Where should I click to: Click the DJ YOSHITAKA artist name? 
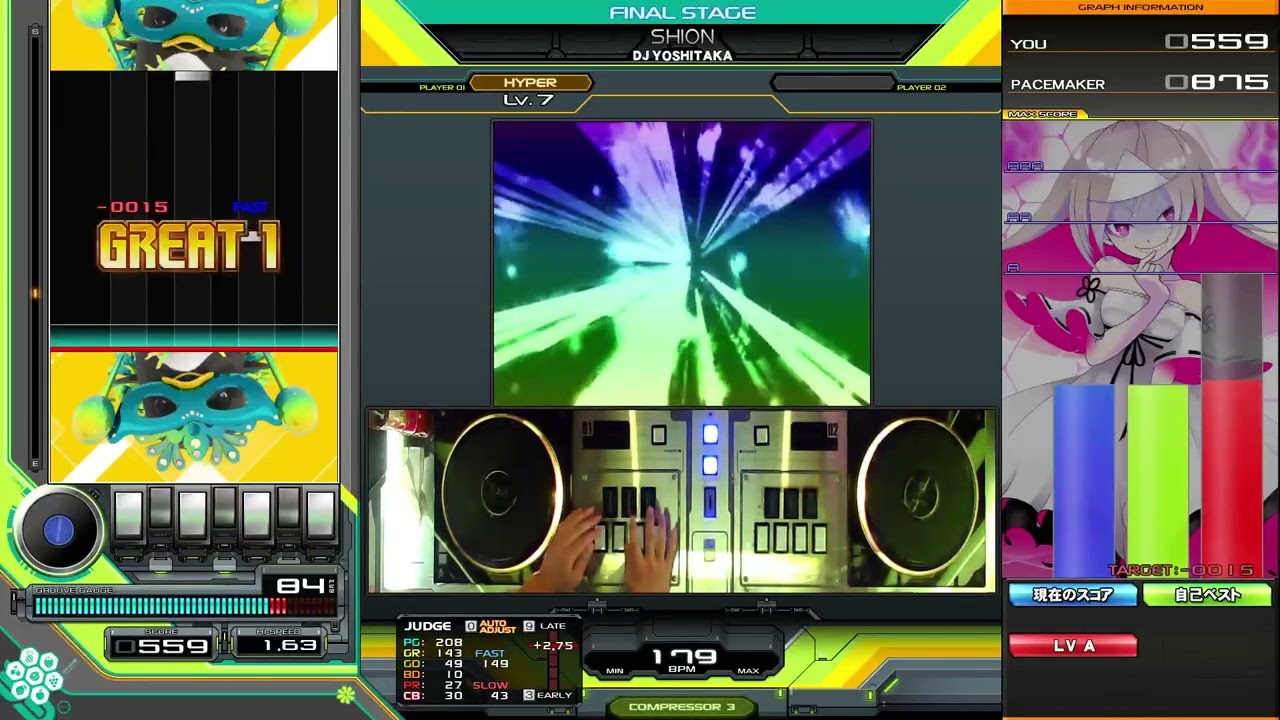tap(682, 56)
